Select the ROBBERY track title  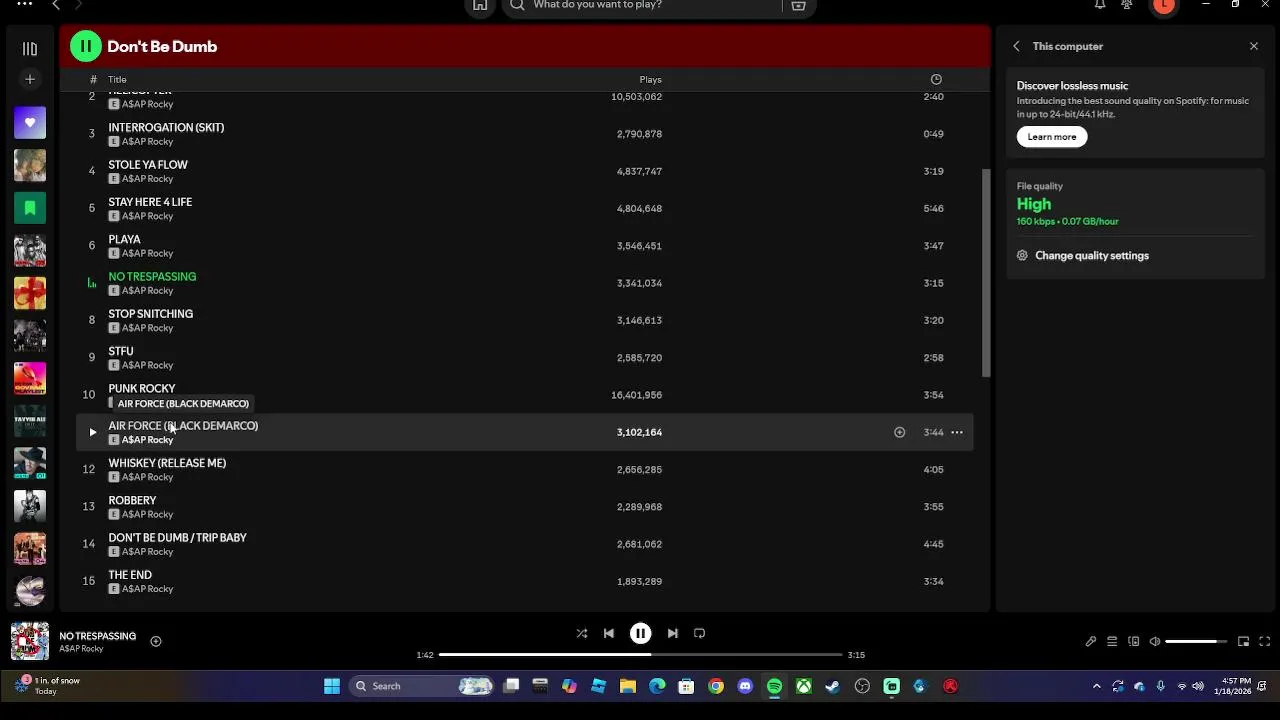[132, 501]
